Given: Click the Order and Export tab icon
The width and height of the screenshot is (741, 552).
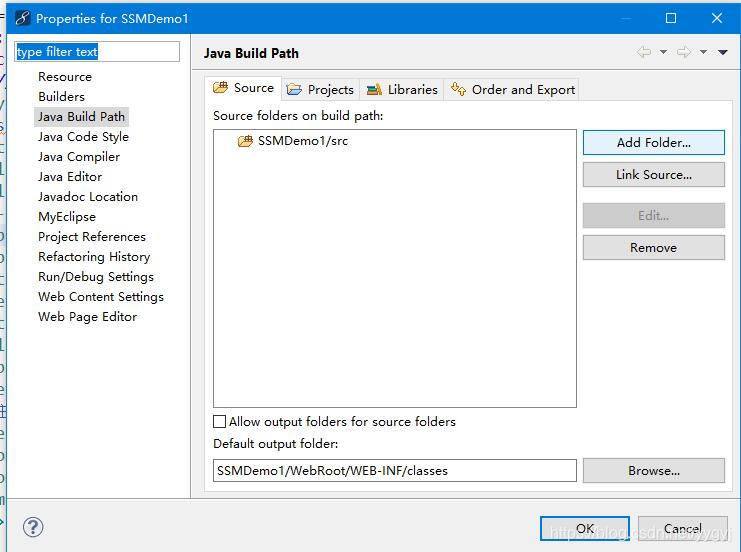Looking at the screenshot, I should (458, 89).
